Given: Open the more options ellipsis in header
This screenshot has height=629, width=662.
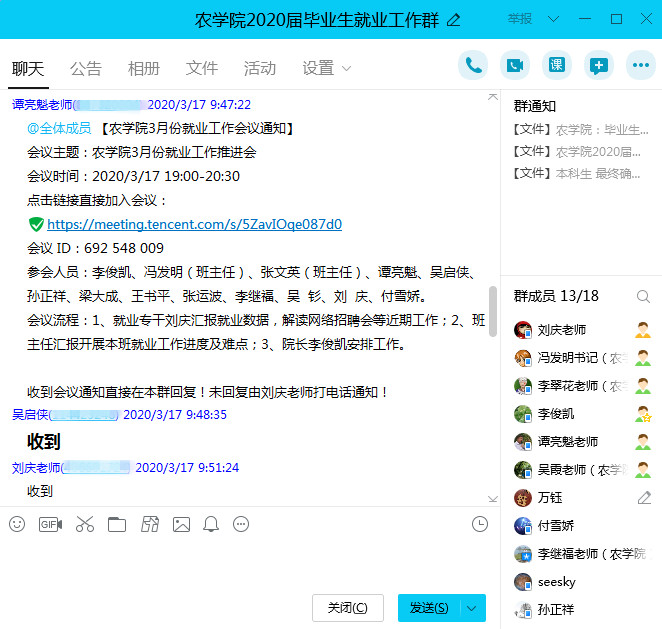Looking at the screenshot, I should (640, 66).
